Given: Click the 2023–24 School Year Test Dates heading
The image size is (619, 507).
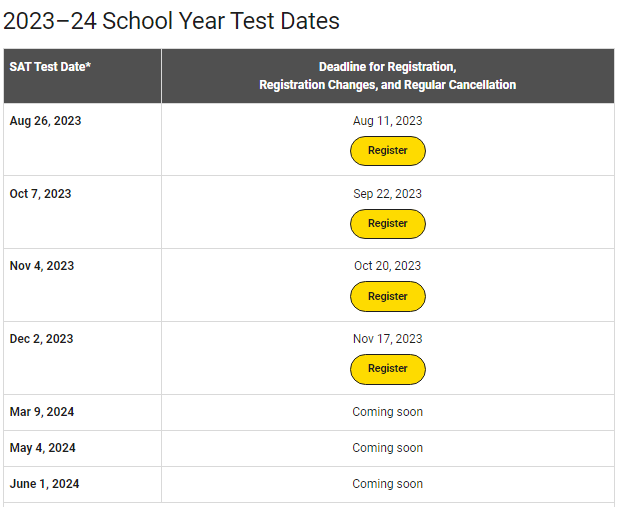Looking at the screenshot, I should [171, 21].
